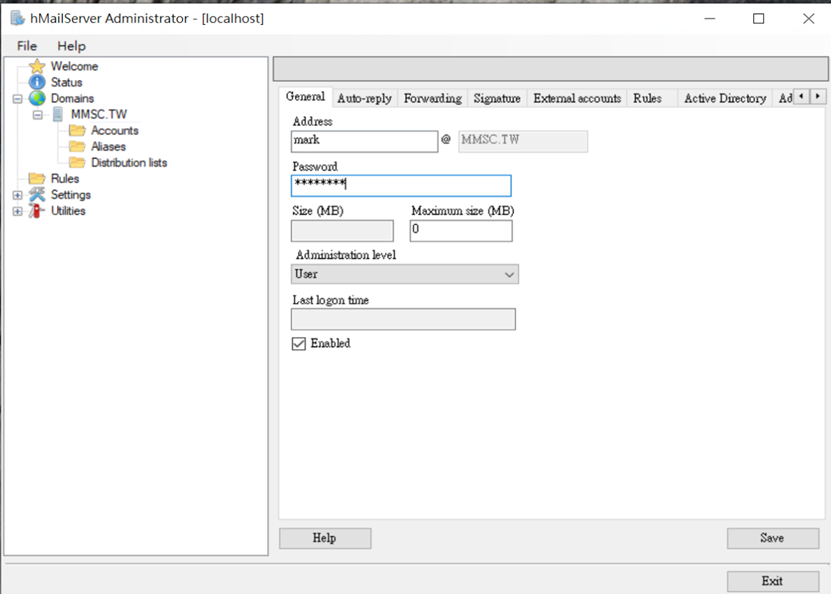The width and height of the screenshot is (831, 594).
Task: Click the Welcome star icon
Action: 37,66
